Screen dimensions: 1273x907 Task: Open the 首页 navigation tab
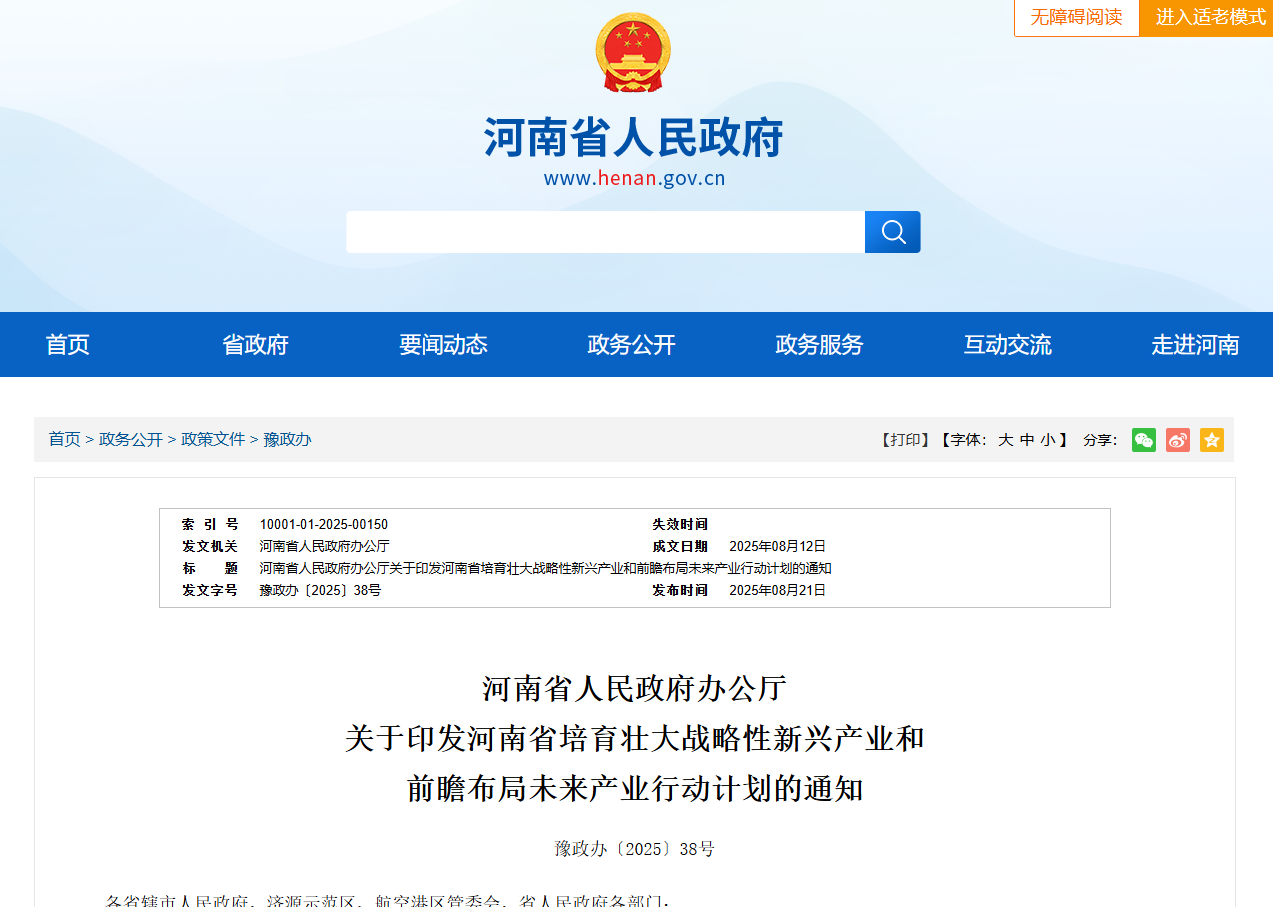[x=68, y=345]
